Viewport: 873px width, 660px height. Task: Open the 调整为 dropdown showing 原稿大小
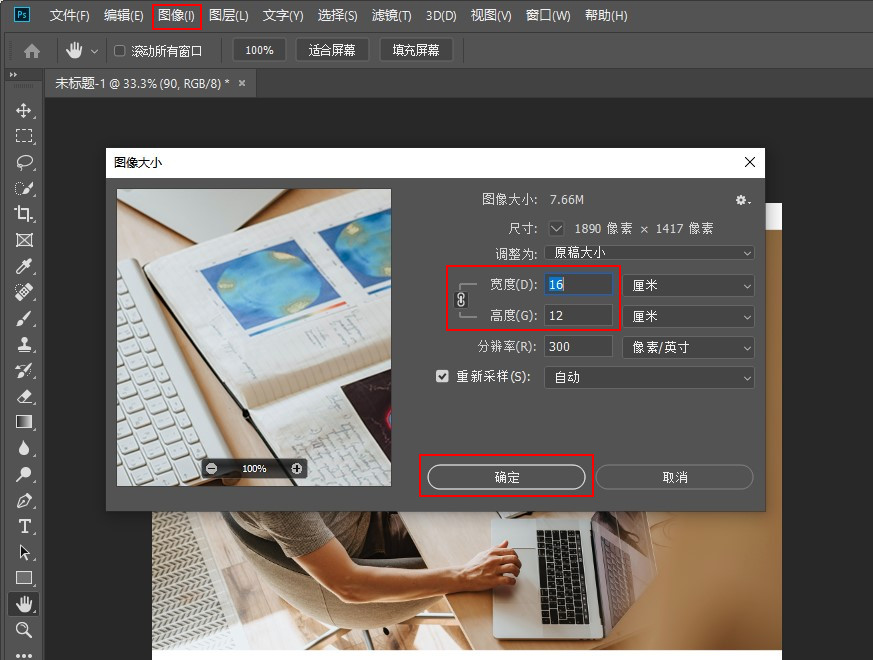(x=648, y=252)
